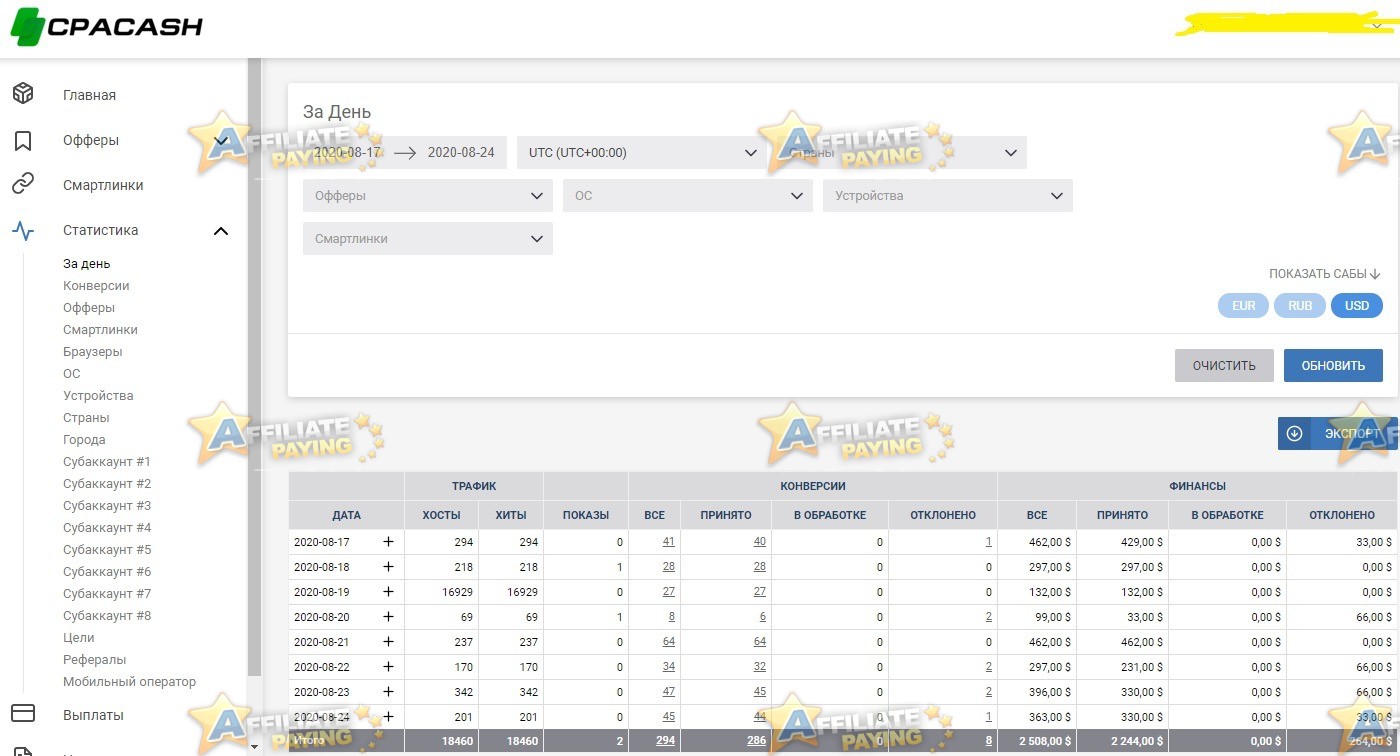Open Выплаты in sidebar
1400x756 pixels.
(x=93, y=715)
